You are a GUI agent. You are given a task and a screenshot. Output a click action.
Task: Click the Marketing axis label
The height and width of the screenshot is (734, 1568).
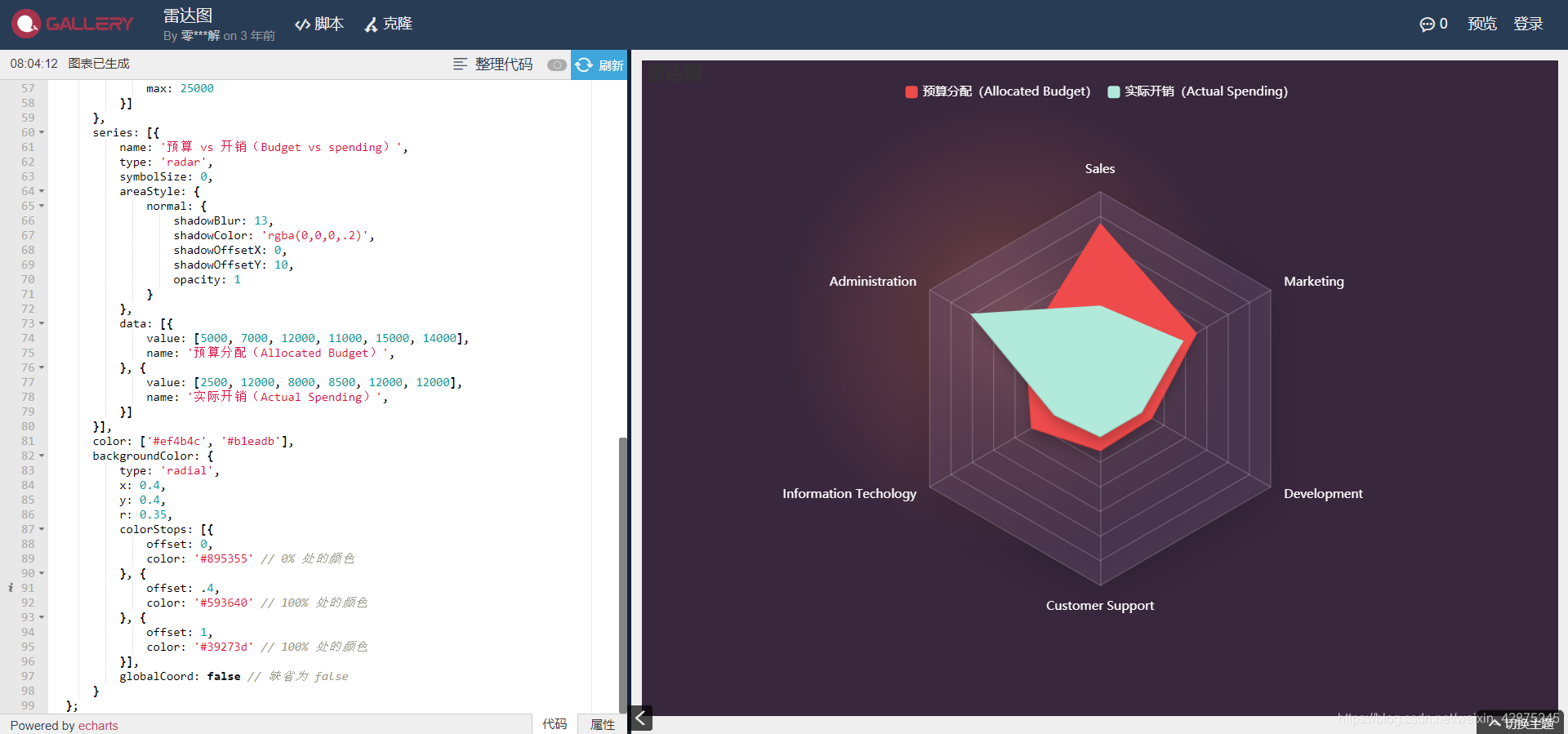coord(1313,282)
